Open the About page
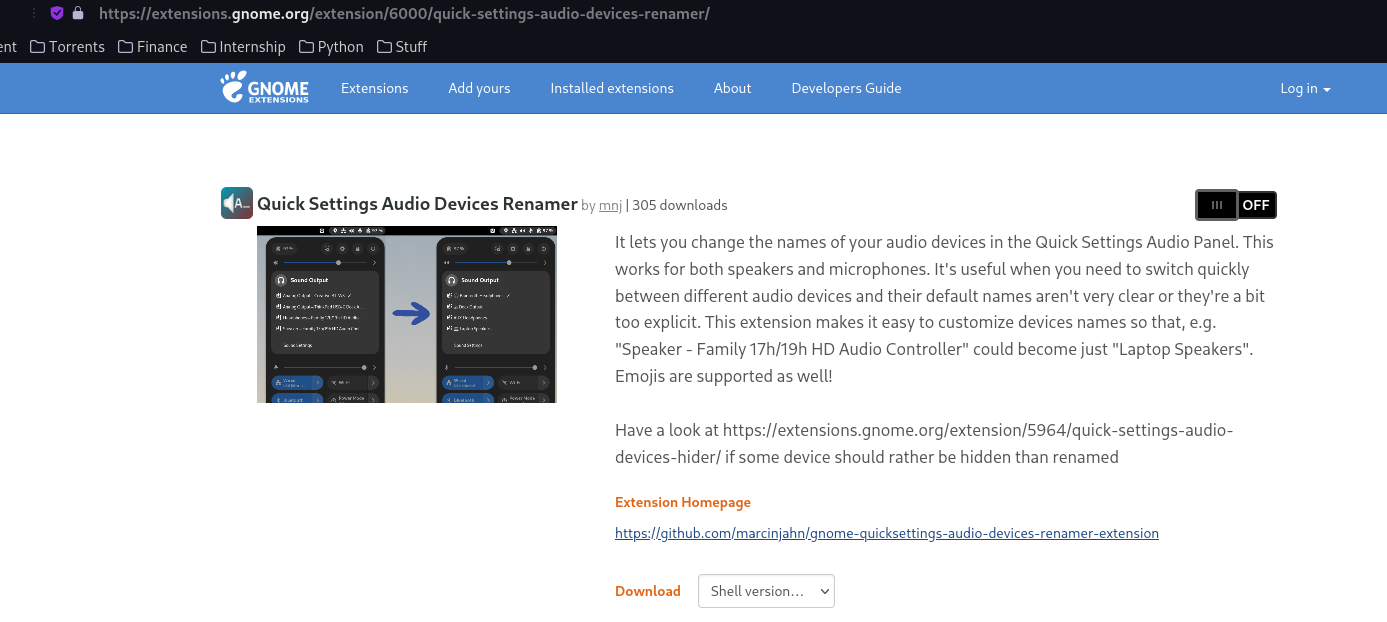This screenshot has height=622, width=1387. [732, 88]
